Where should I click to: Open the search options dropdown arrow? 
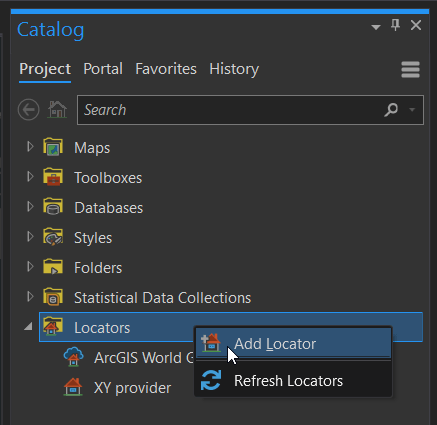click(x=412, y=110)
